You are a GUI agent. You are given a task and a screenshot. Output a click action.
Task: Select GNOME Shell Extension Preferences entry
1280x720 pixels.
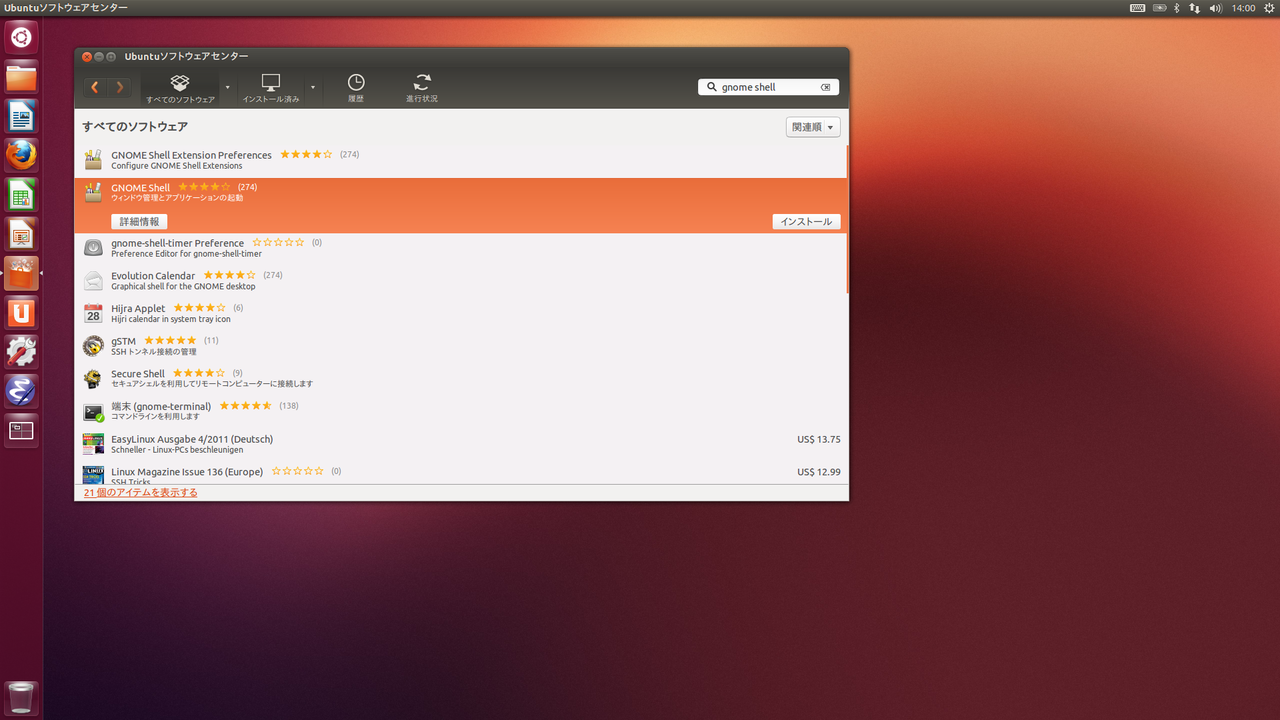click(461, 160)
